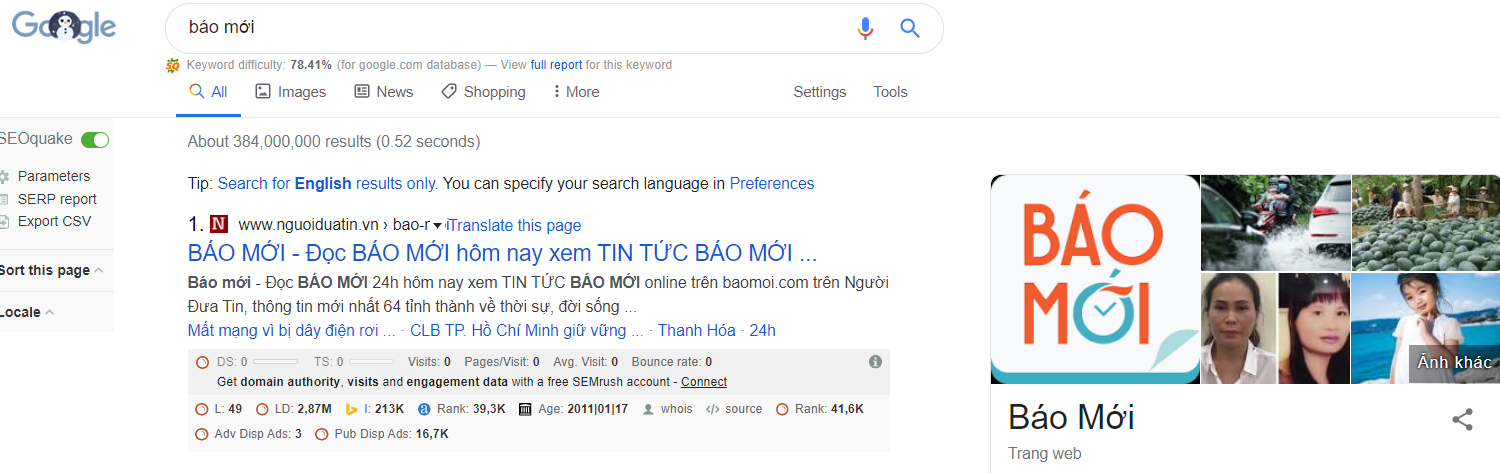The width and height of the screenshot is (1500, 473).
Task: Click the Connect SEMrush account link
Action: tap(704, 382)
